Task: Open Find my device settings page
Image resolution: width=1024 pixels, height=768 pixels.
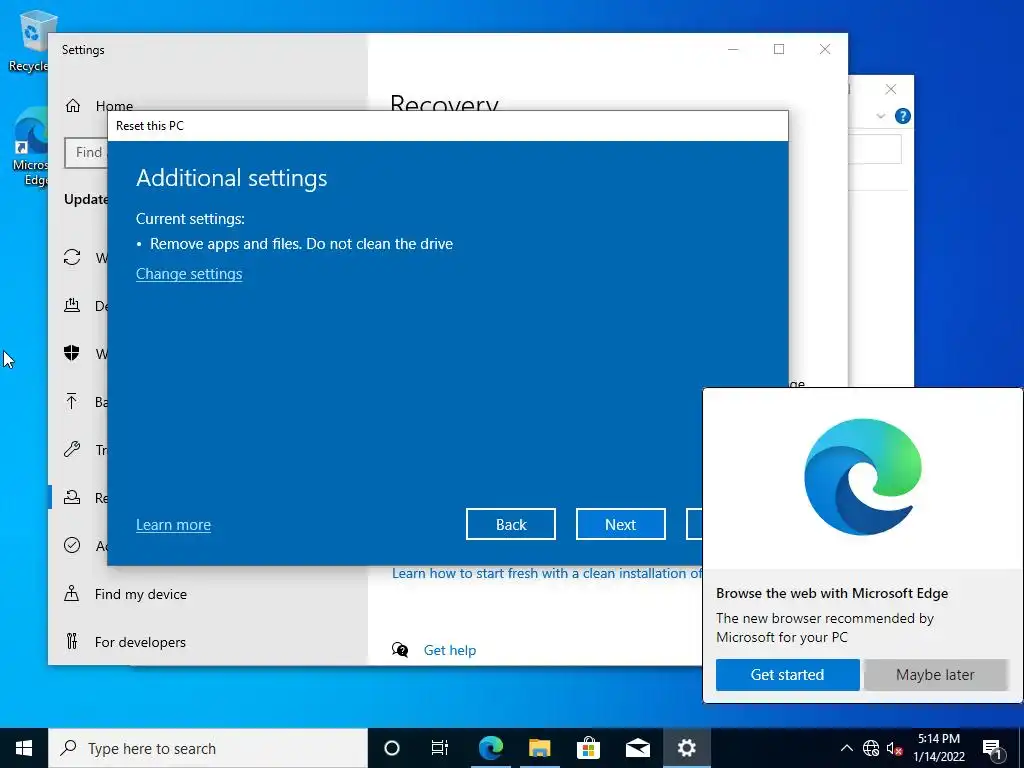Action: pos(140,594)
